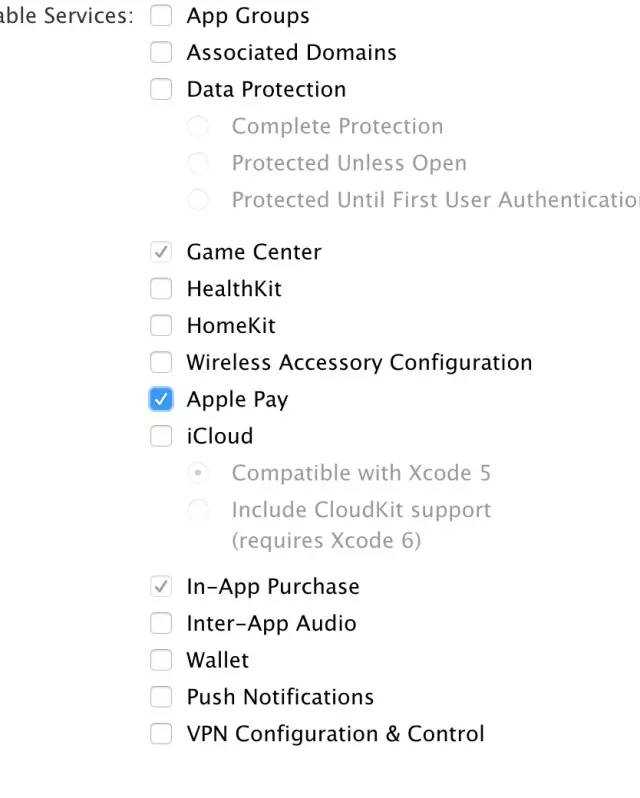This screenshot has width=640, height=798.
Task: Click the Apple Pay label text
Action: (237, 400)
